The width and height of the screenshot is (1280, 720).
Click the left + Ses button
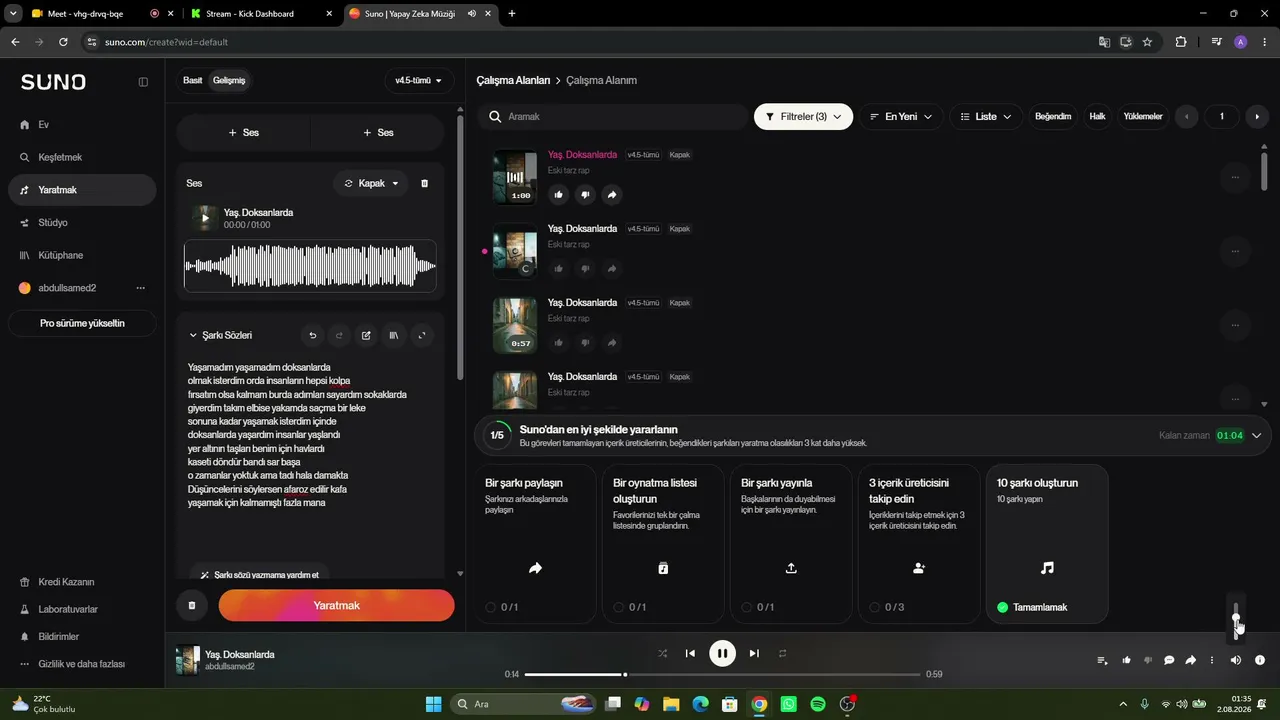pyautogui.click(x=243, y=132)
